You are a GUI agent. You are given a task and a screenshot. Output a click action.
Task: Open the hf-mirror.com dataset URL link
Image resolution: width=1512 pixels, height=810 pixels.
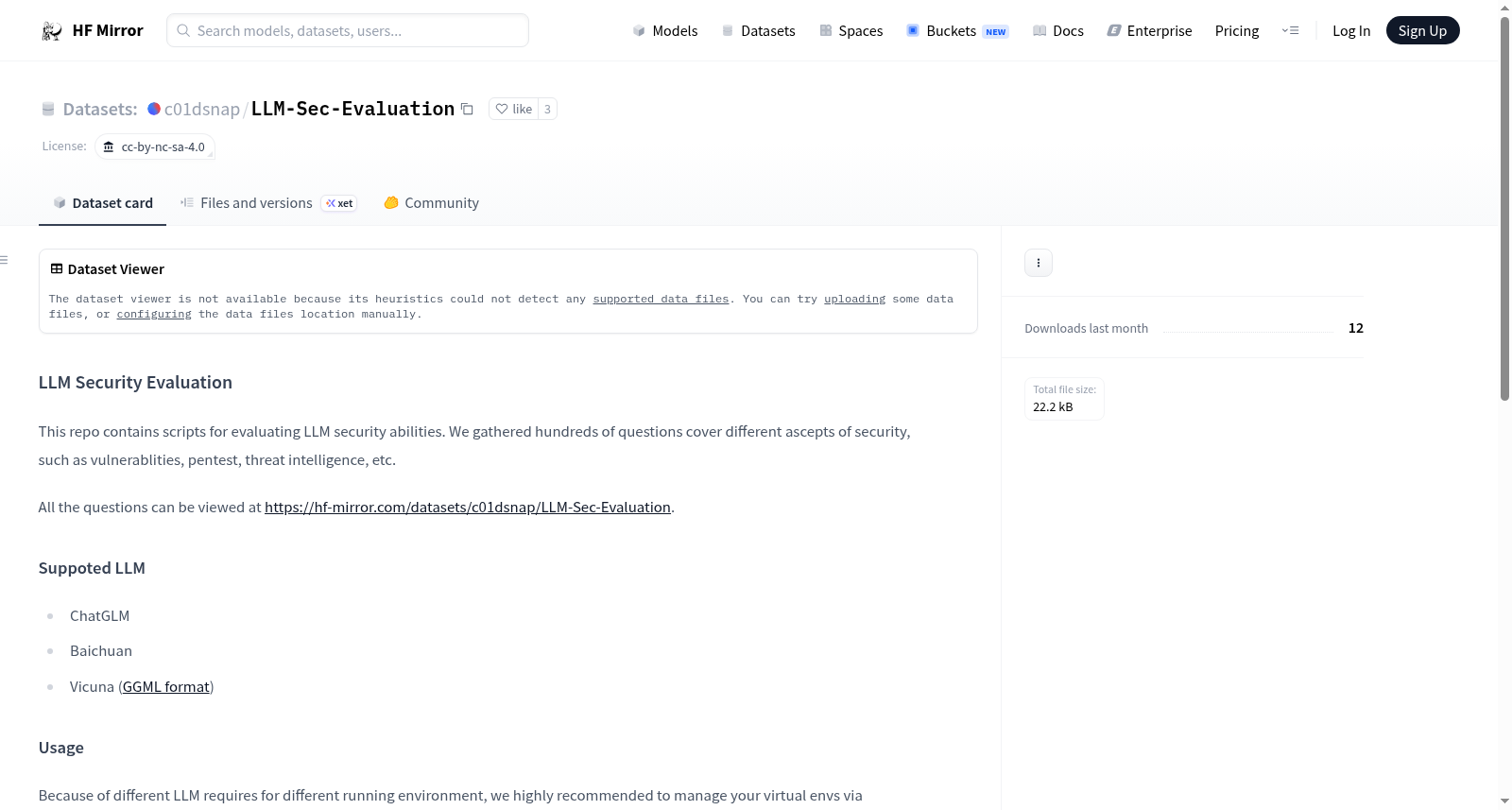[x=468, y=508]
